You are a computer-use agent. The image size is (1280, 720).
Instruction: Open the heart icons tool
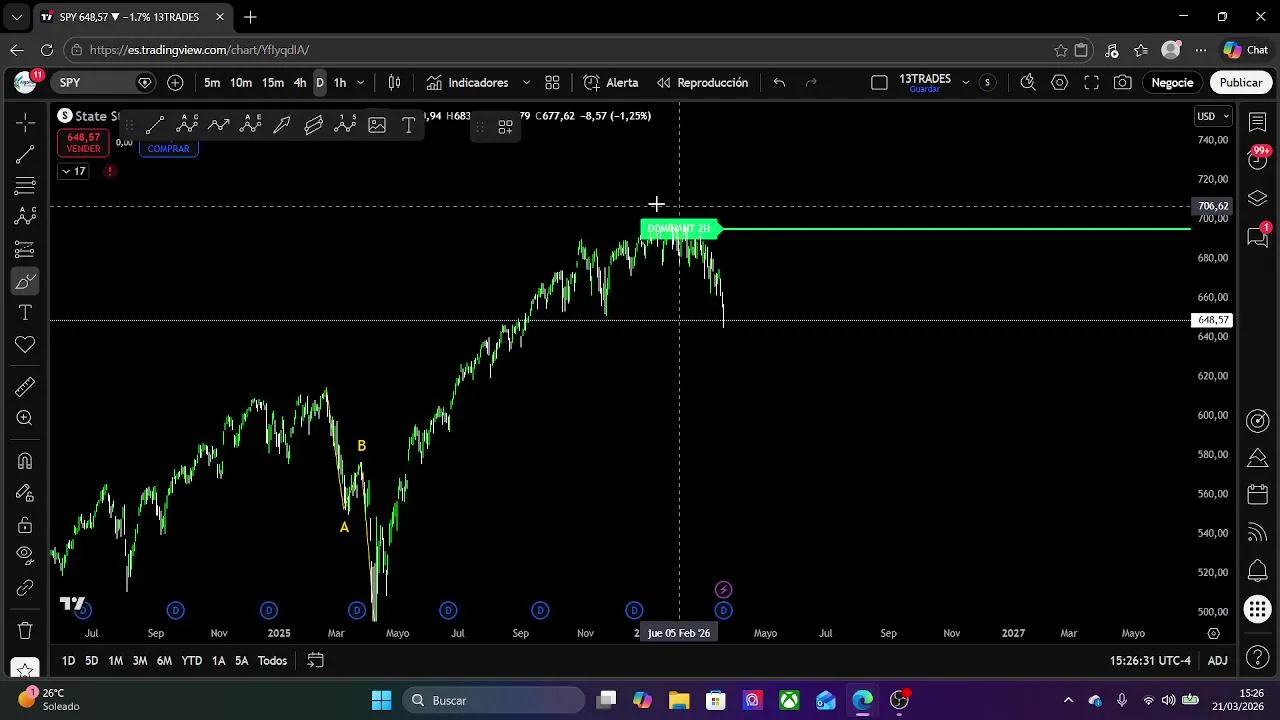(25, 345)
